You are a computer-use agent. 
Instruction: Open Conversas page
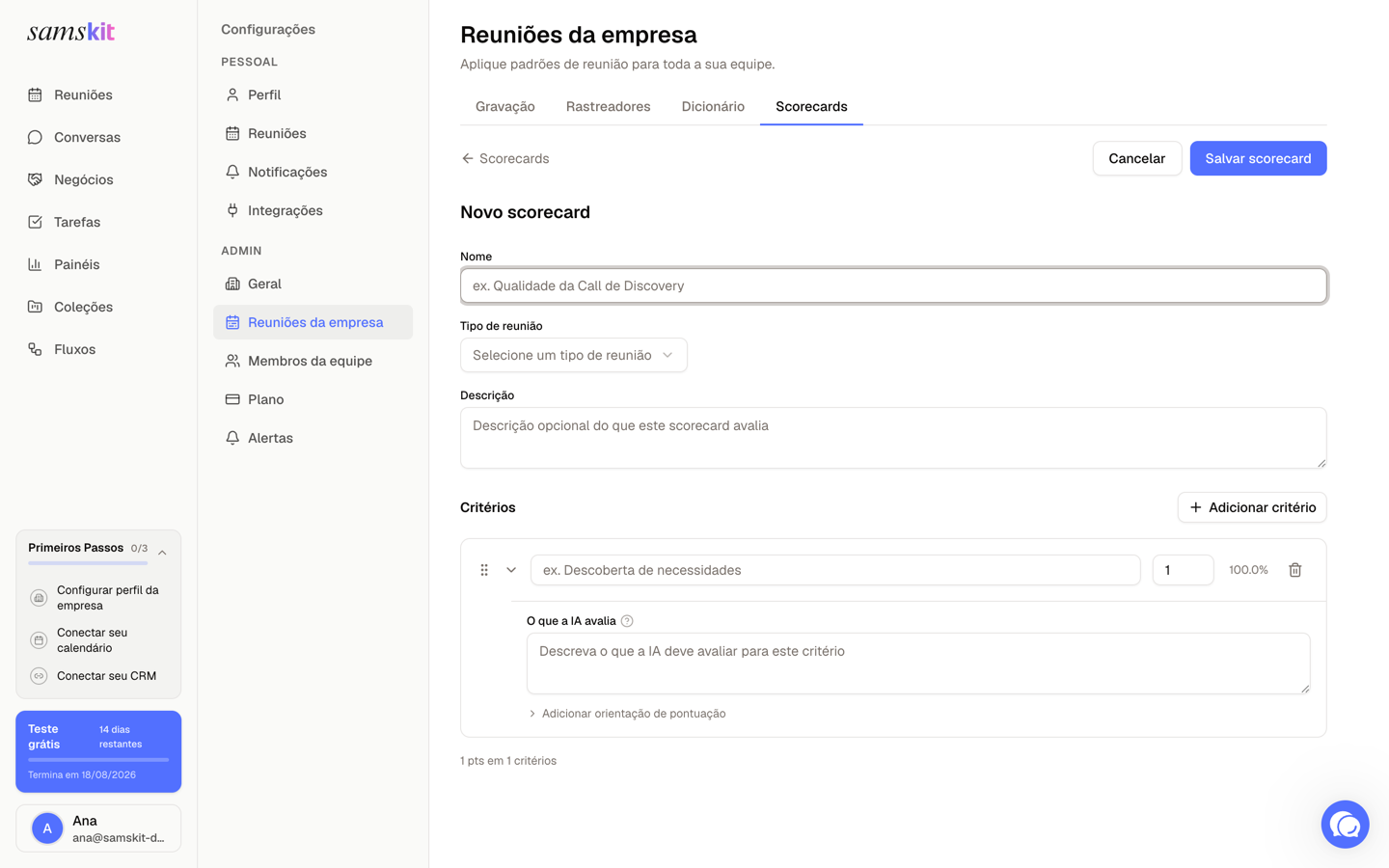click(x=98, y=137)
